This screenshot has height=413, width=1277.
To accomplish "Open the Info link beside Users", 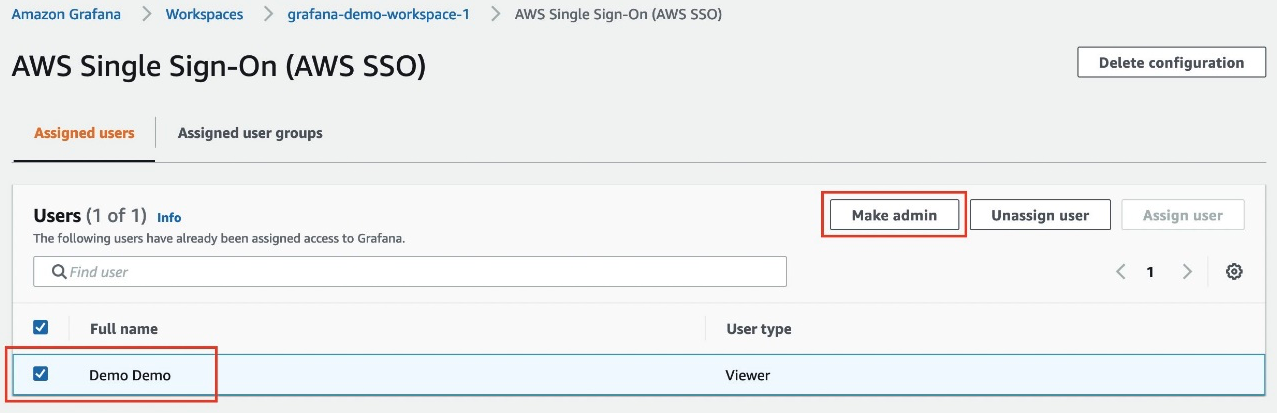I will [169, 217].
